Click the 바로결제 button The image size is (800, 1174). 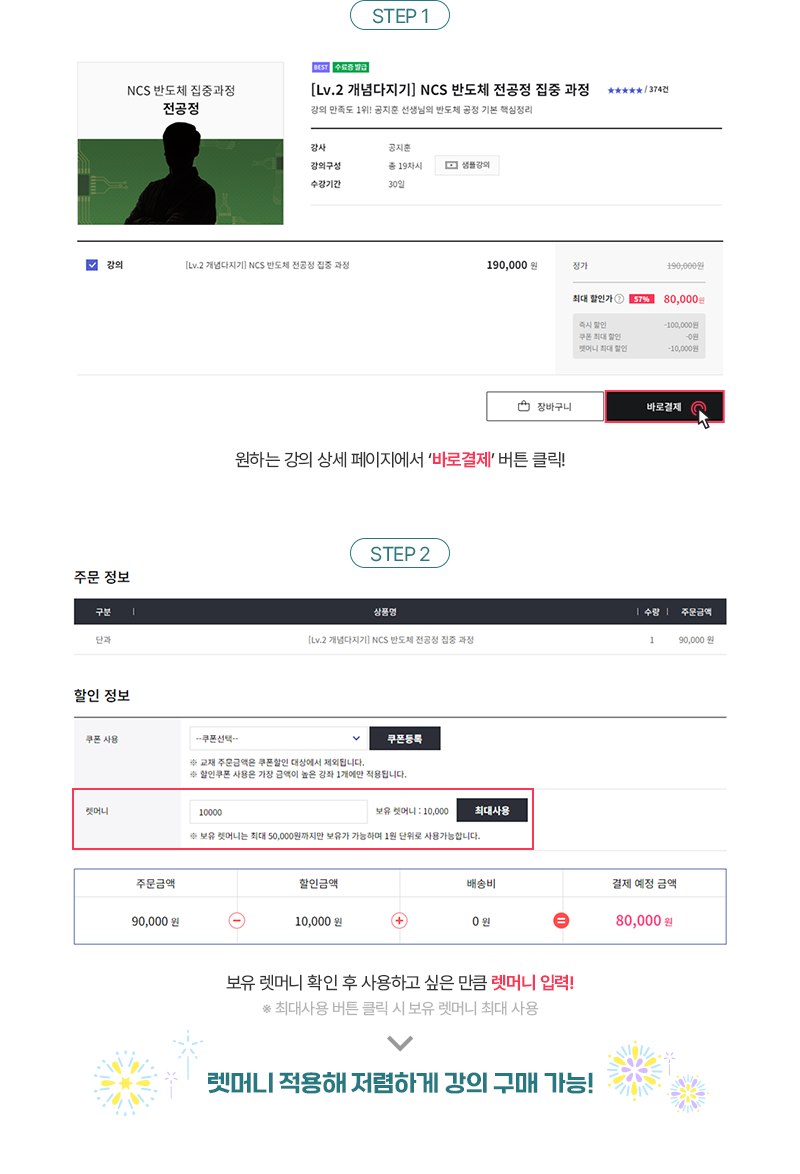pos(664,407)
